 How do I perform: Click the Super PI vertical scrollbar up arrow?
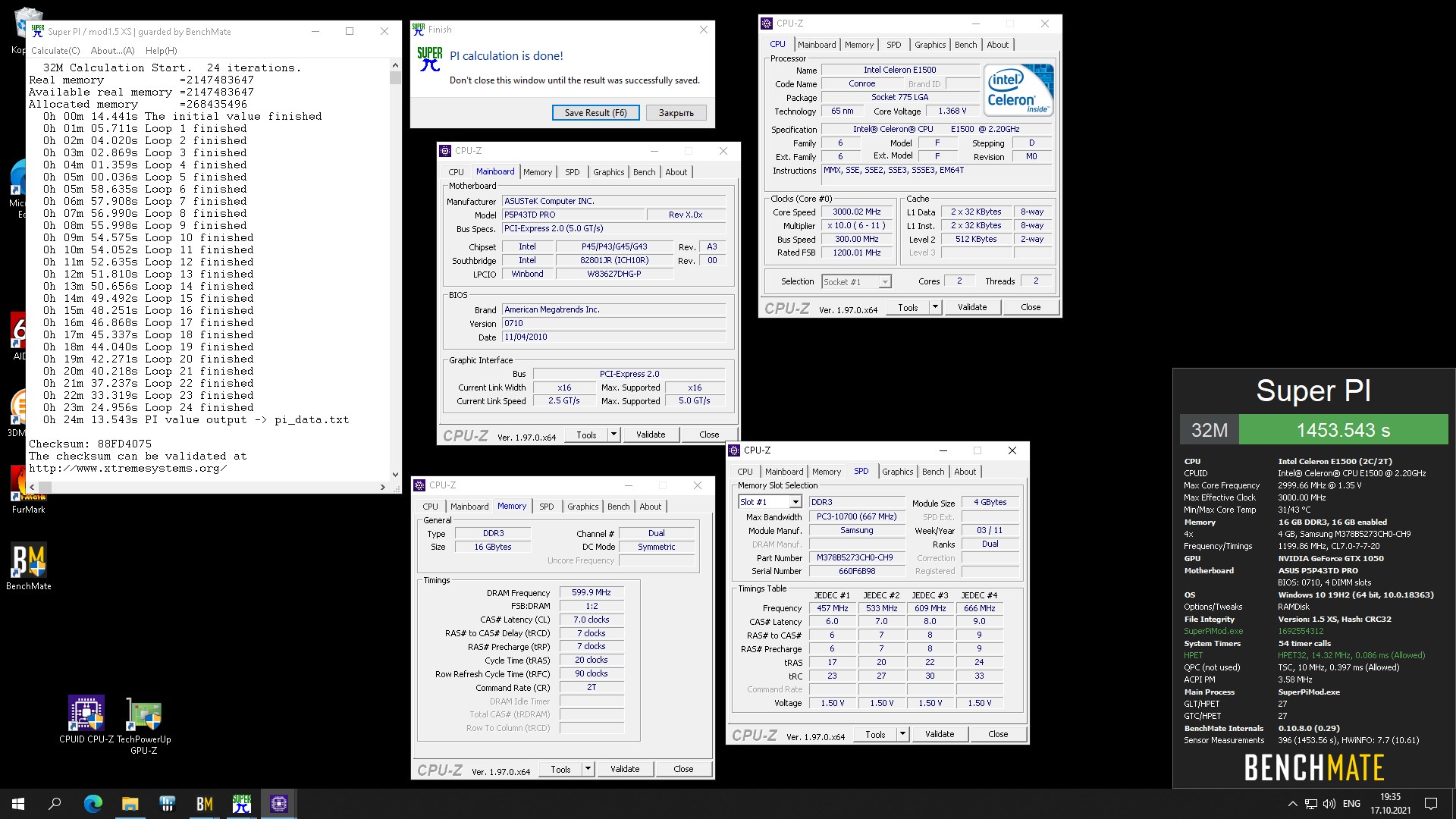tap(395, 65)
